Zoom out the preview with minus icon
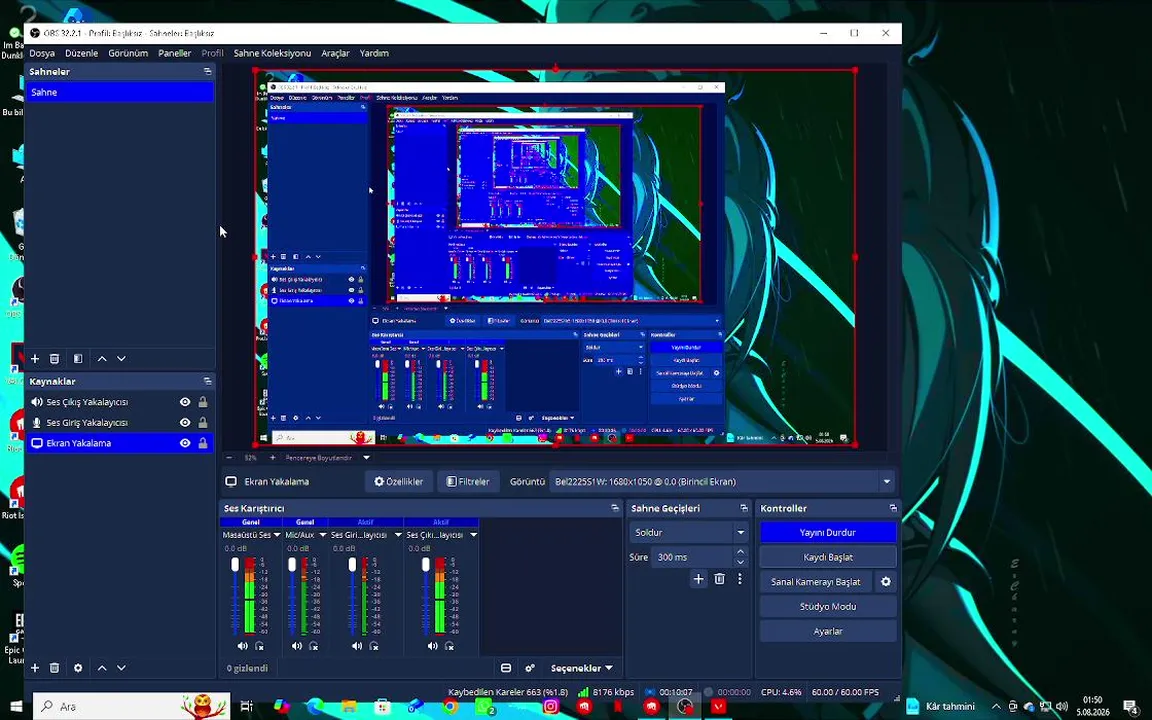 pyautogui.click(x=229, y=458)
